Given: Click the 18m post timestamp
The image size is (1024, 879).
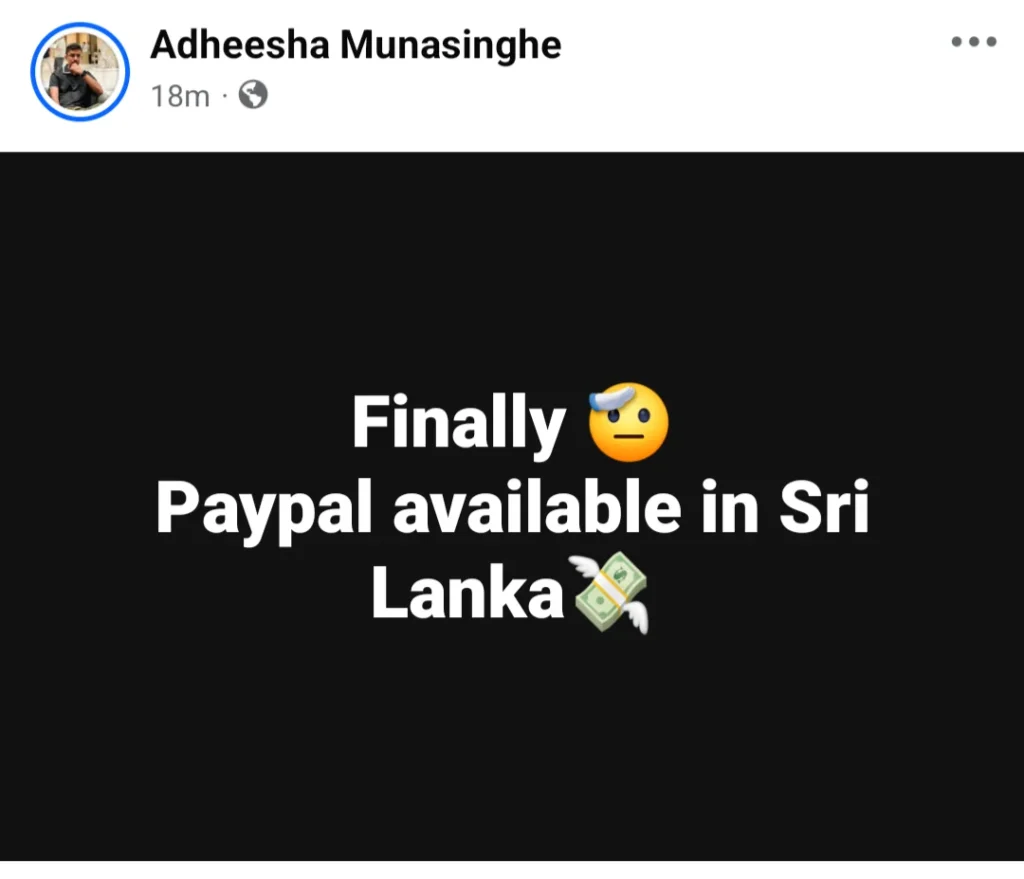Looking at the screenshot, I should pos(180,96).
